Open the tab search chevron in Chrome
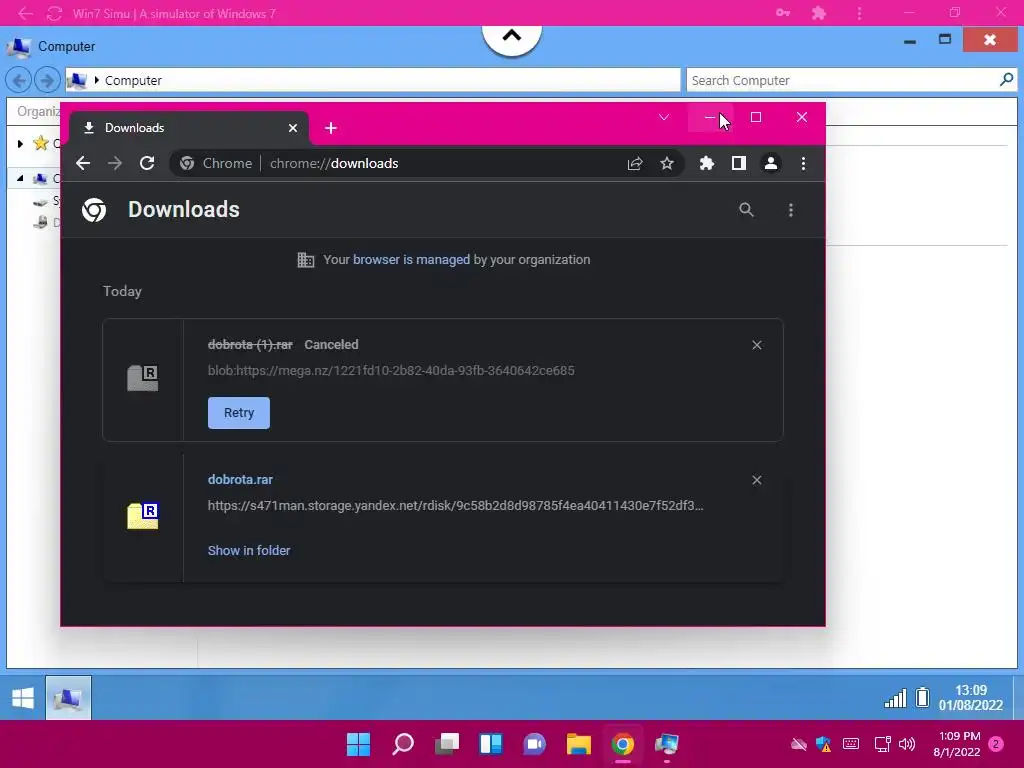The height and width of the screenshot is (768, 1024). (x=664, y=118)
